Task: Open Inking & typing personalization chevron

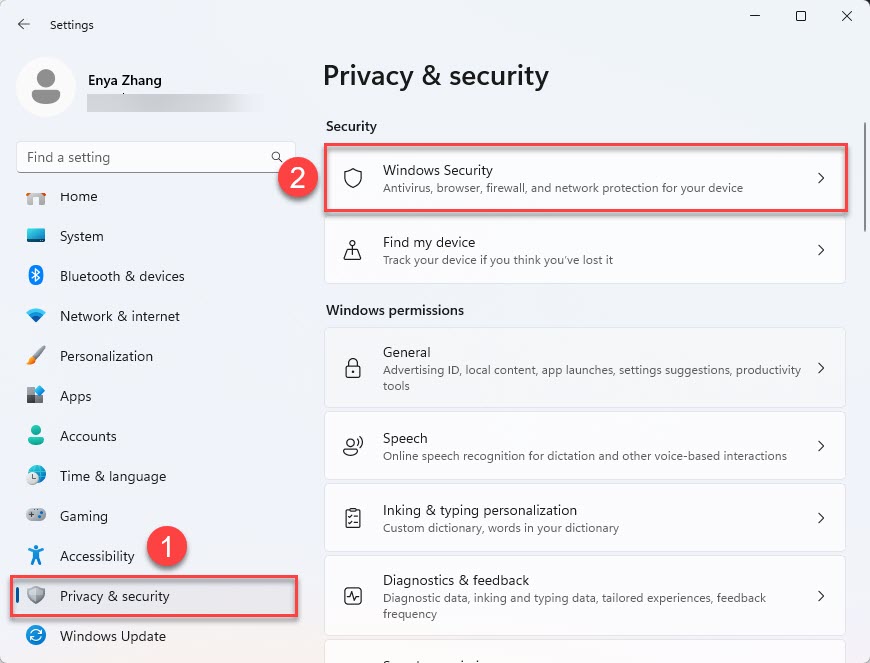Action: (x=821, y=518)
